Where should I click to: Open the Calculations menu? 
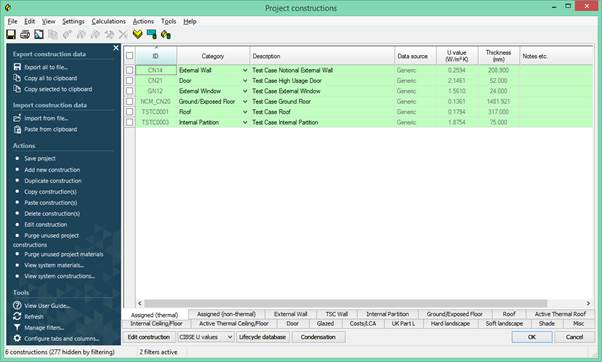click(x=108, y=21)
